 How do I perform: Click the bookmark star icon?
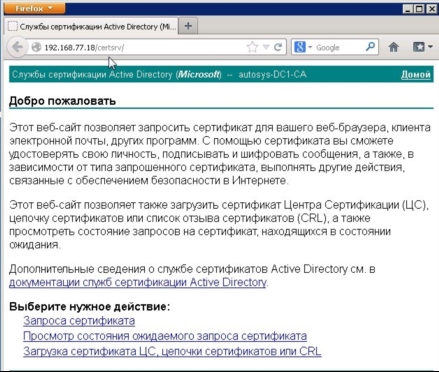click(x=252, y=47)
